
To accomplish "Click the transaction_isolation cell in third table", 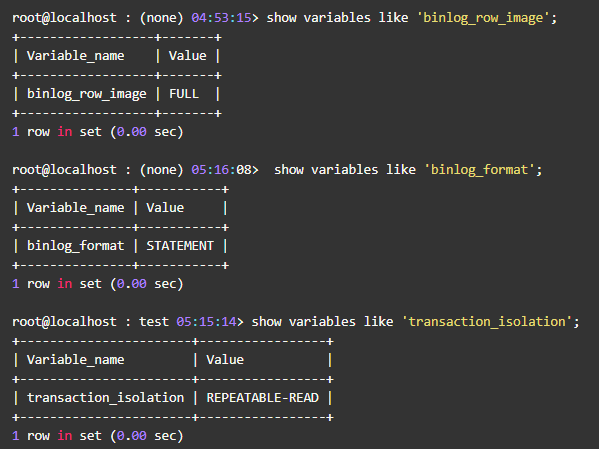I will tap(105, 398).
